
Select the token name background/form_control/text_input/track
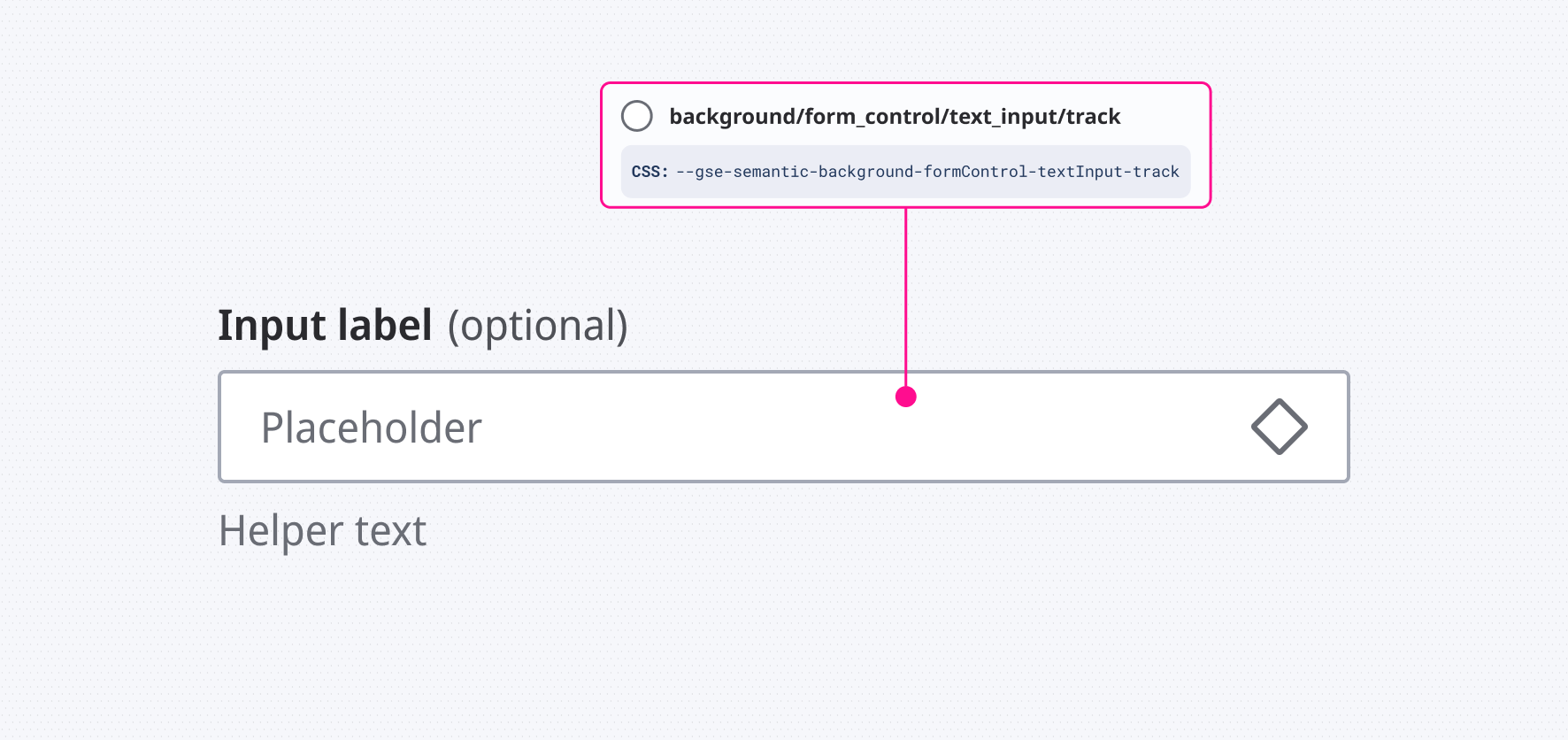click(895, 115)
